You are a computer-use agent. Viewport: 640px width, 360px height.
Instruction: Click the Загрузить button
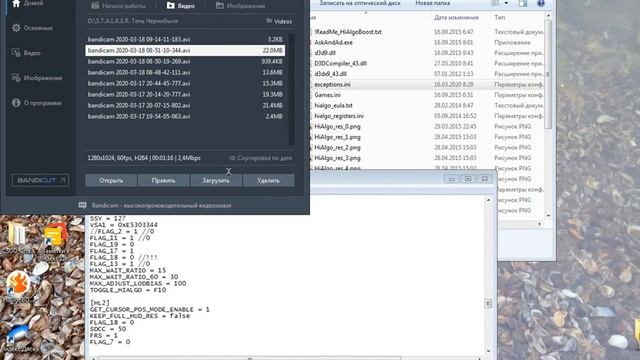pyautogui.click(x=216, y=180)
